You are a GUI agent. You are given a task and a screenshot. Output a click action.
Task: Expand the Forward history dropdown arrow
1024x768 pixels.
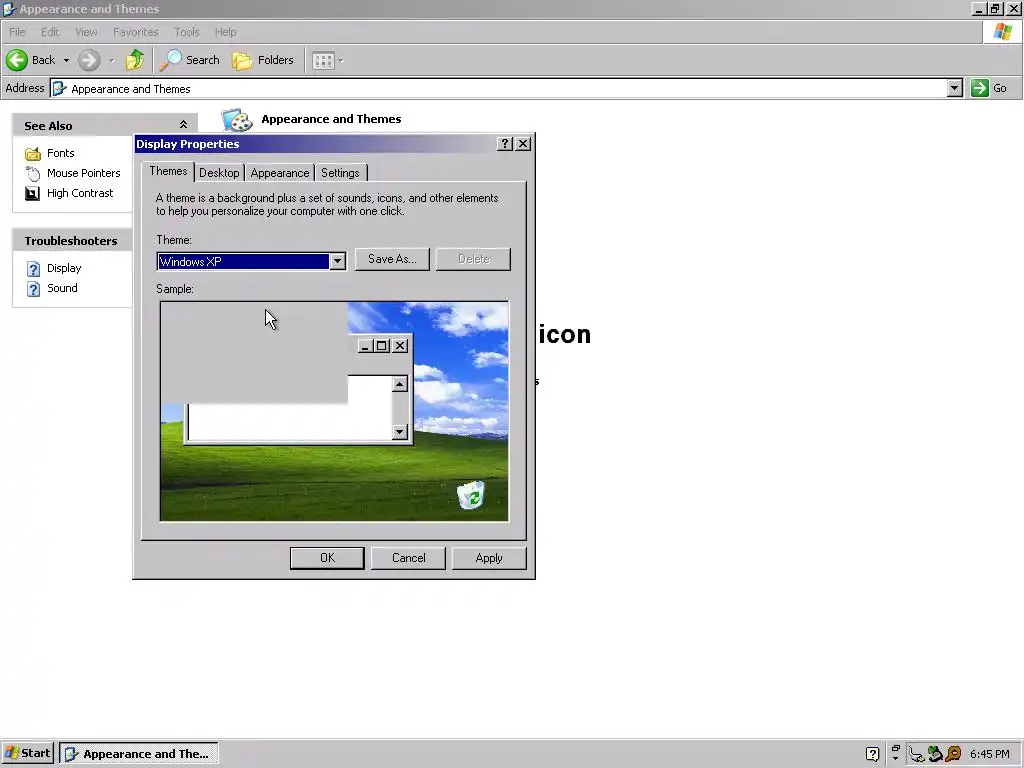[112, 61]
